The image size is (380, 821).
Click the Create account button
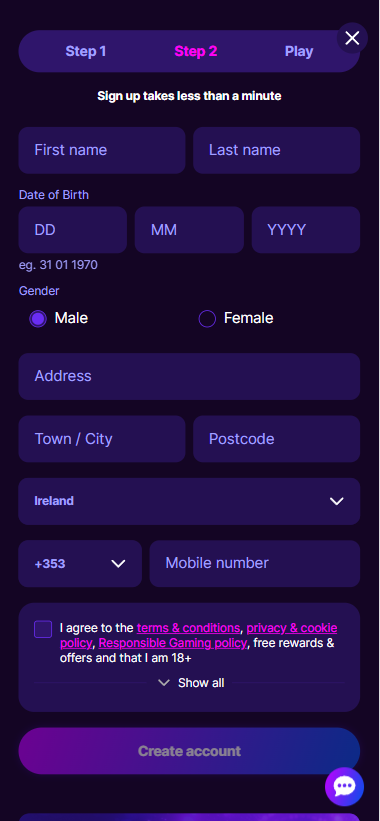point(189,751)
